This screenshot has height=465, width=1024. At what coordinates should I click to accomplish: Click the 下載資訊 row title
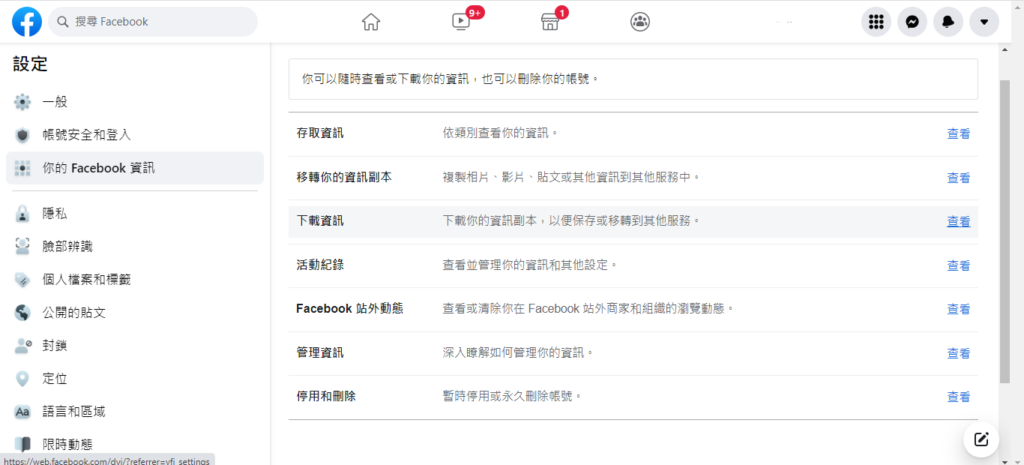320,221
